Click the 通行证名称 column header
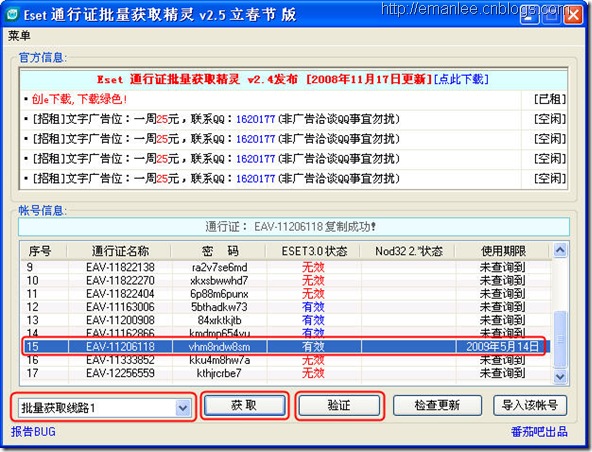Image resolution: width=592 pixels, height=452 pixels. 120,251
